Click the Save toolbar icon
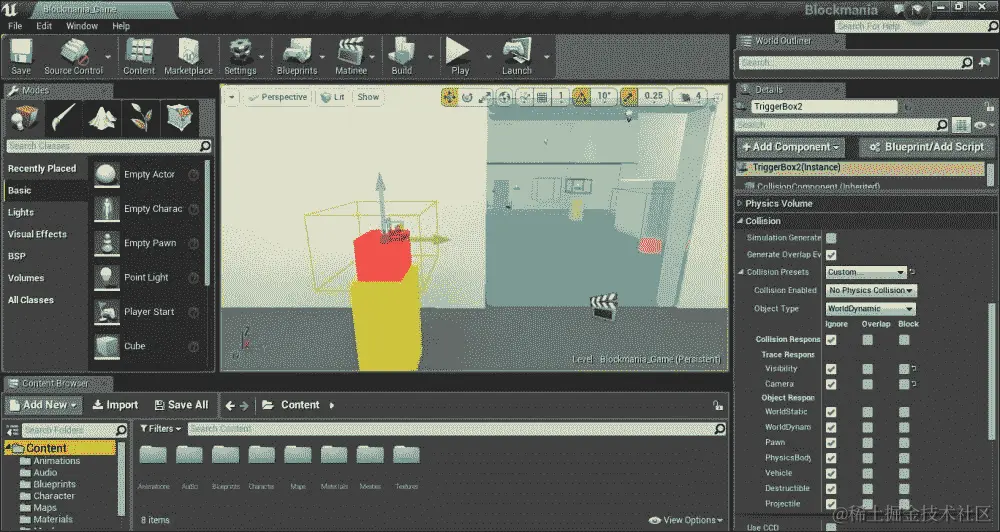 pos(20,57)
